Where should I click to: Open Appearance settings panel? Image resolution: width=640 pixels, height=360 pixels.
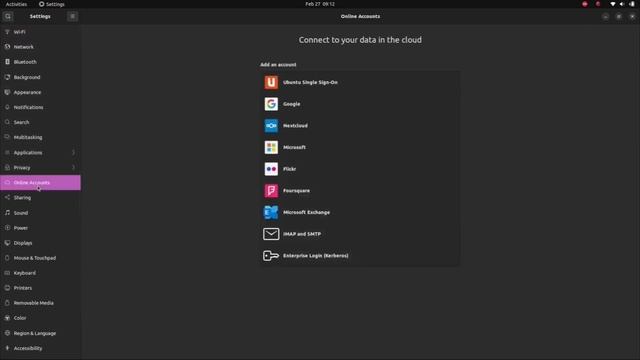tap(40, 92)
